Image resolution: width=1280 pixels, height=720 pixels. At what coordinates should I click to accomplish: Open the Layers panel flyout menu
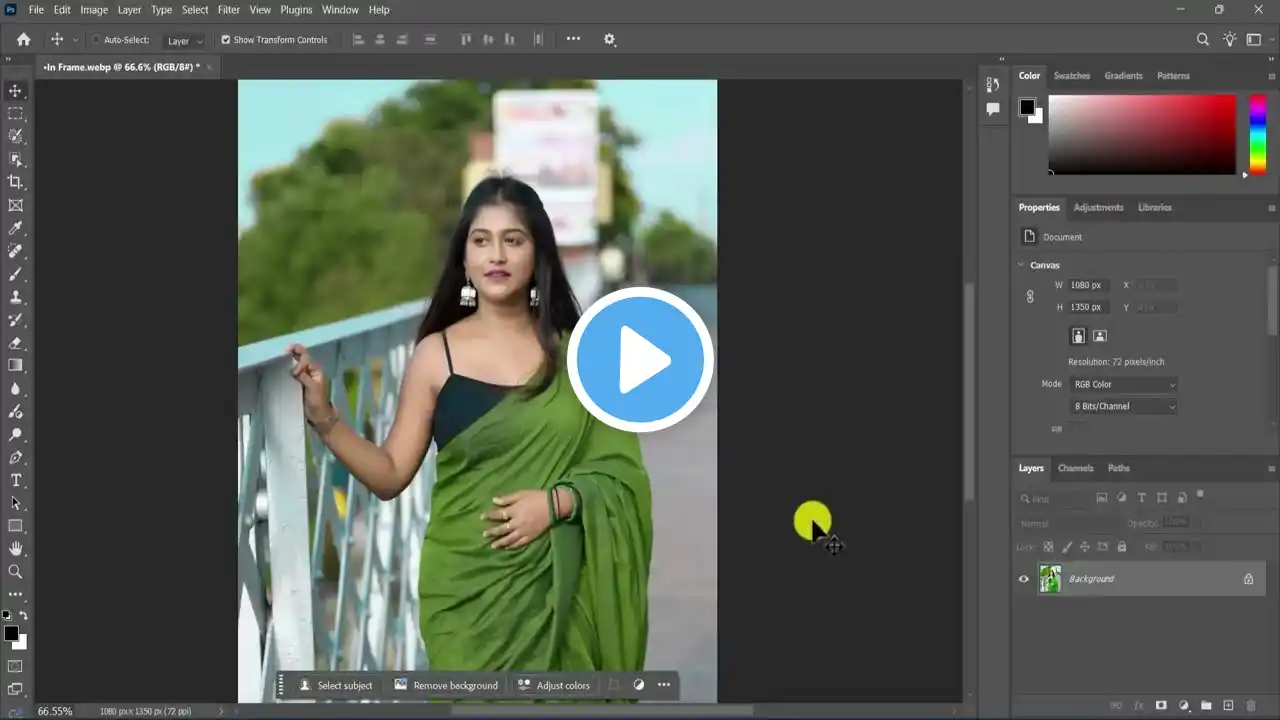[x=1272, y=468]
